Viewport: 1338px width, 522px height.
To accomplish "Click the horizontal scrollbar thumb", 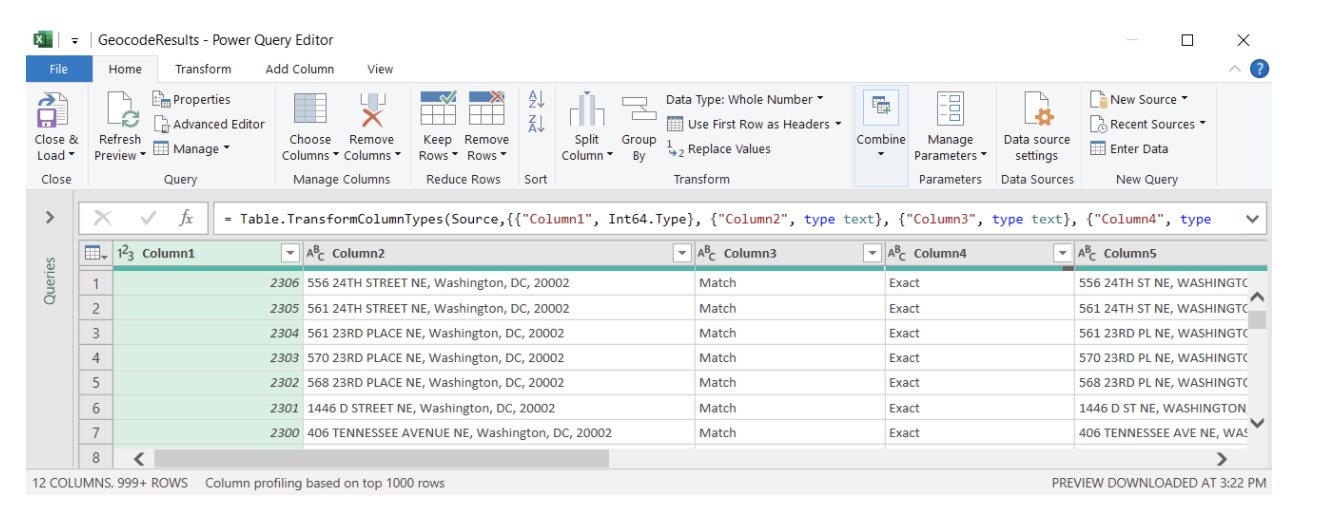I will tap(381, 458).
